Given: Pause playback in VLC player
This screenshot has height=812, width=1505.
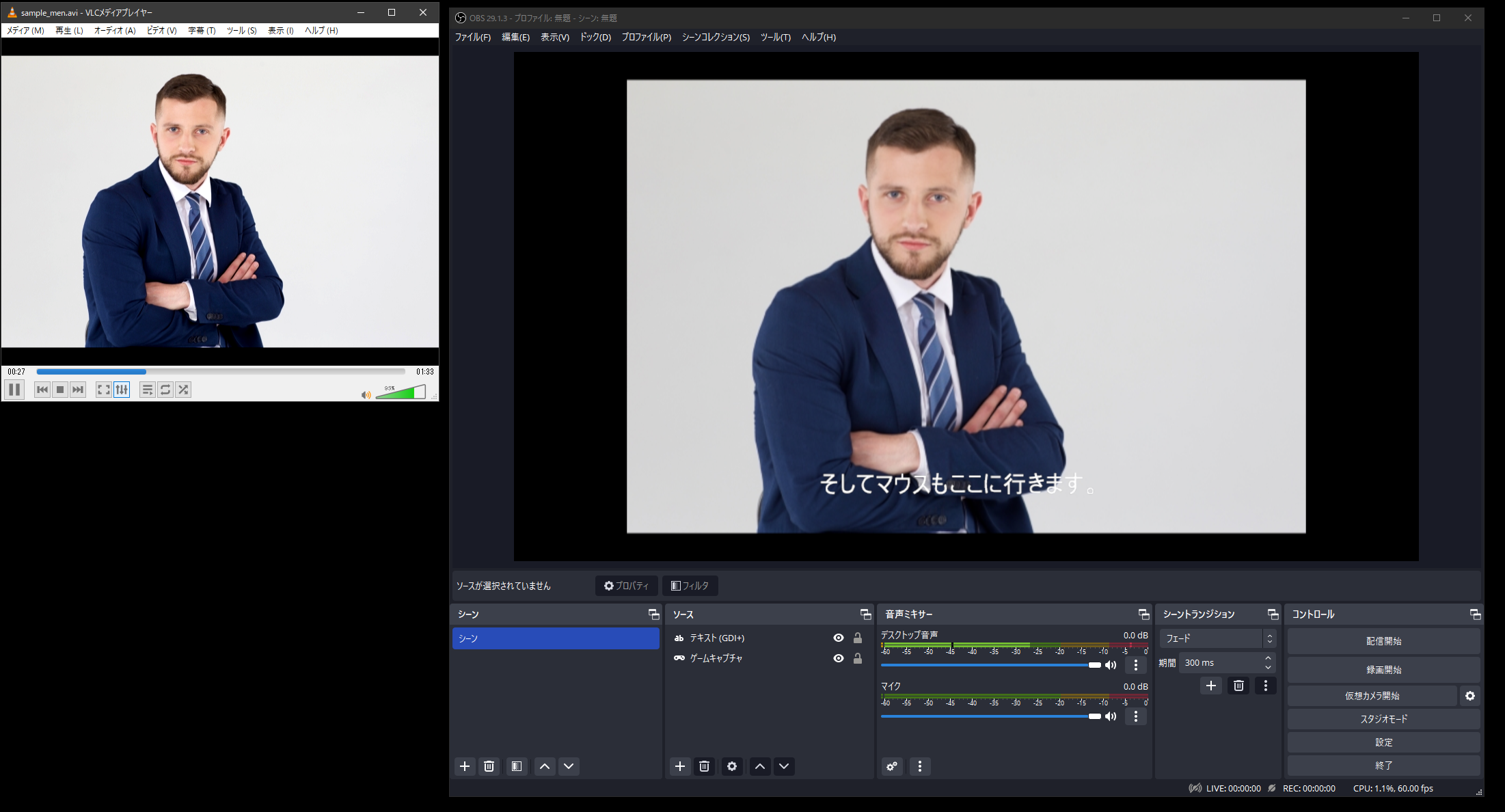Looking at the screenshot, I should [14, 390].
